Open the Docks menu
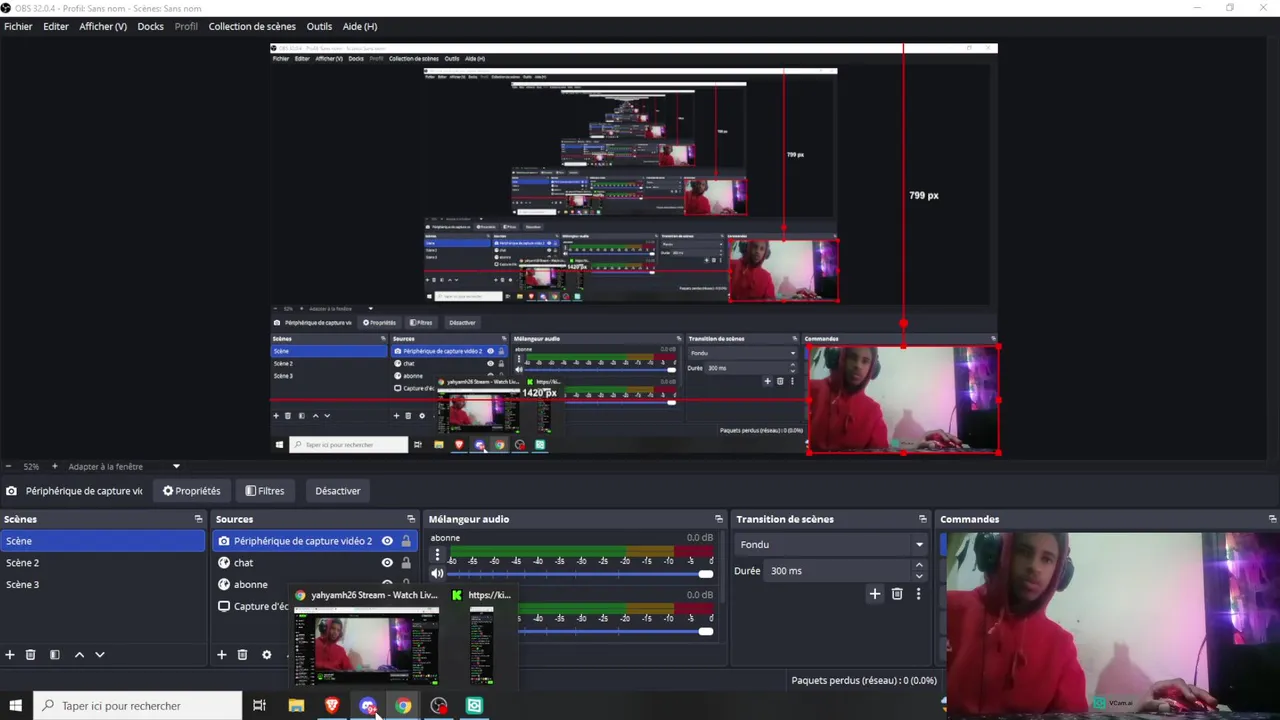Screen dimensions: 1280x720 click(x=151, y=26)
